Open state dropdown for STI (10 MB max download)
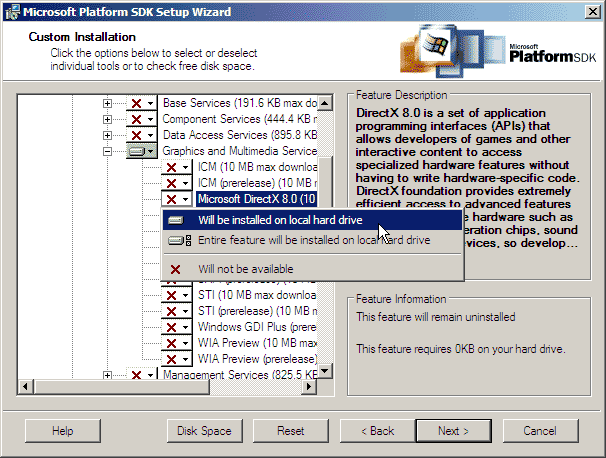606x458 pixels. pos(177,295)
